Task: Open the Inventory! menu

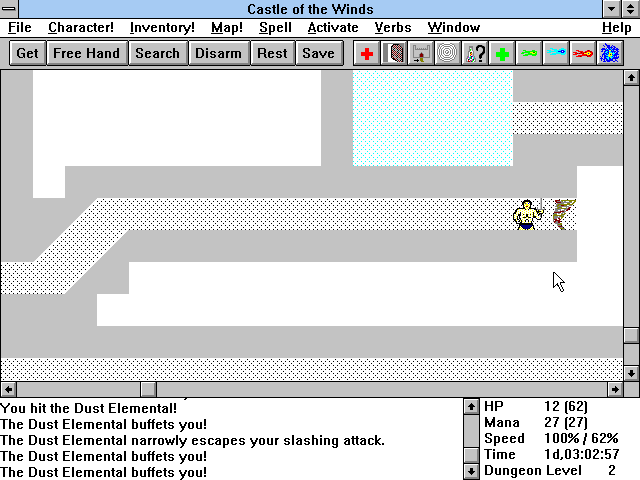Action: pyautogui.click(x=162, y=28)
